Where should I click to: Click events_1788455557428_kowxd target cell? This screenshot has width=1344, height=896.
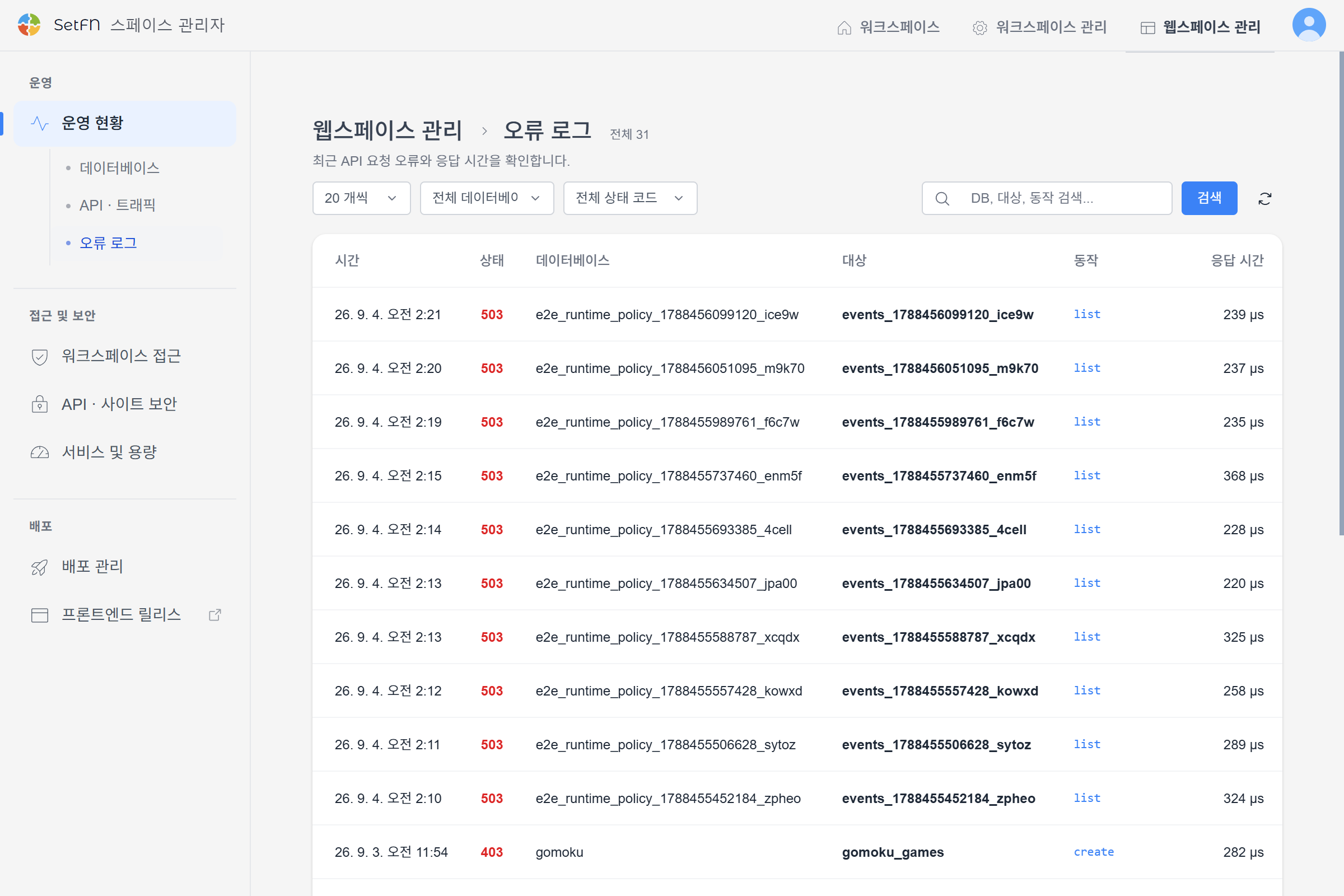coord(940,691)
